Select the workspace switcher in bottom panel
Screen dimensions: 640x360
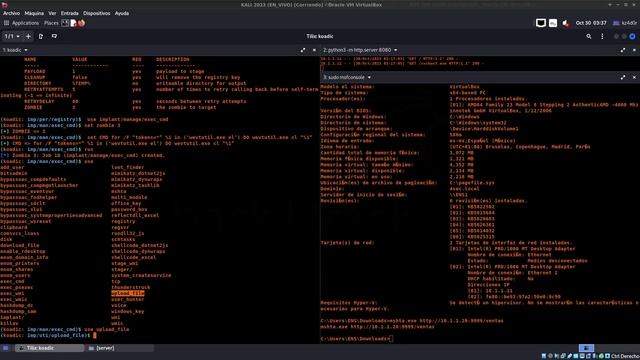[586, 348]
